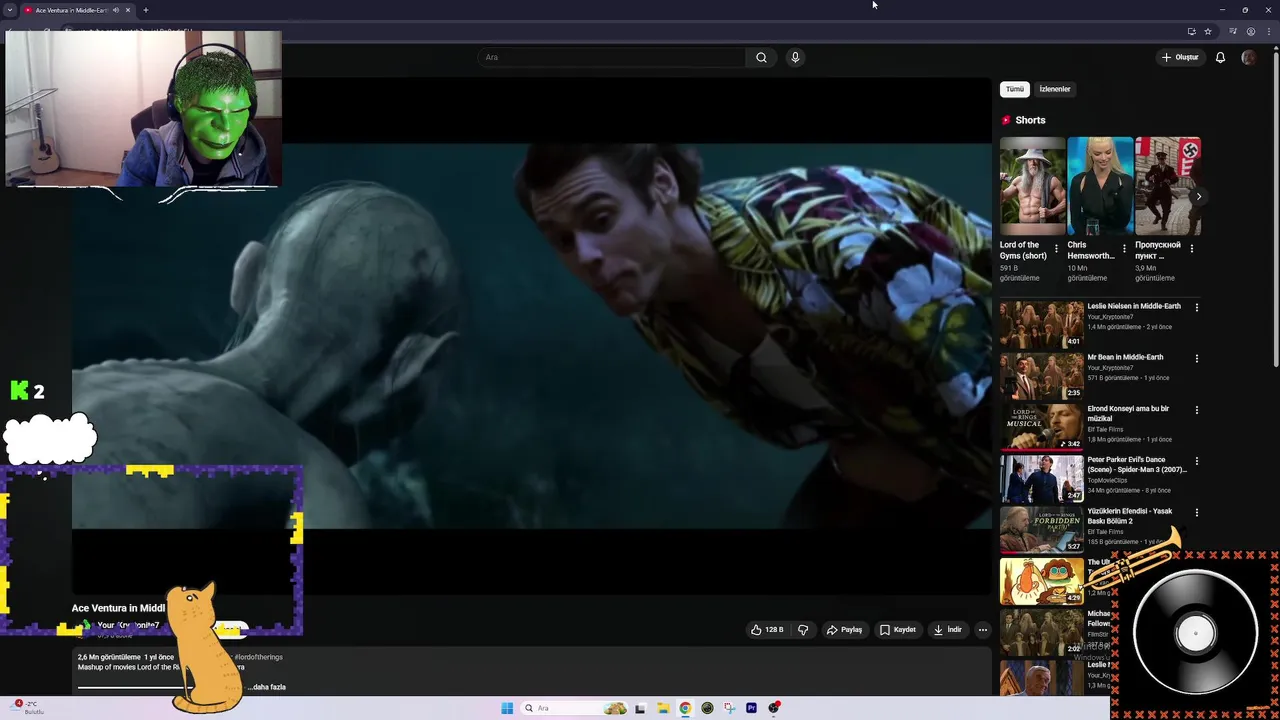
Task: Open the tab search chevron in Chrome
Action: point(10,10)
